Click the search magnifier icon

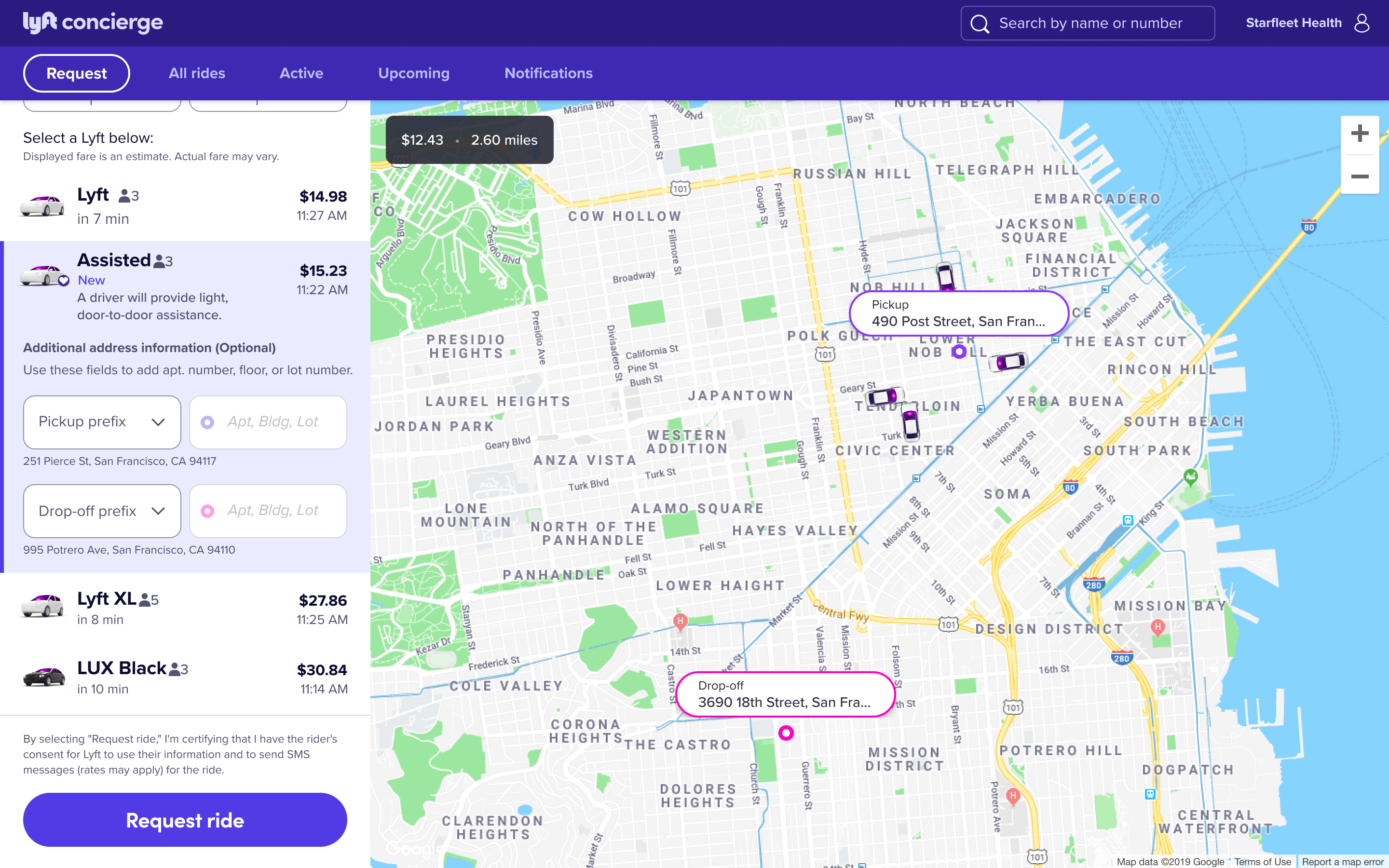coord(979,24)
